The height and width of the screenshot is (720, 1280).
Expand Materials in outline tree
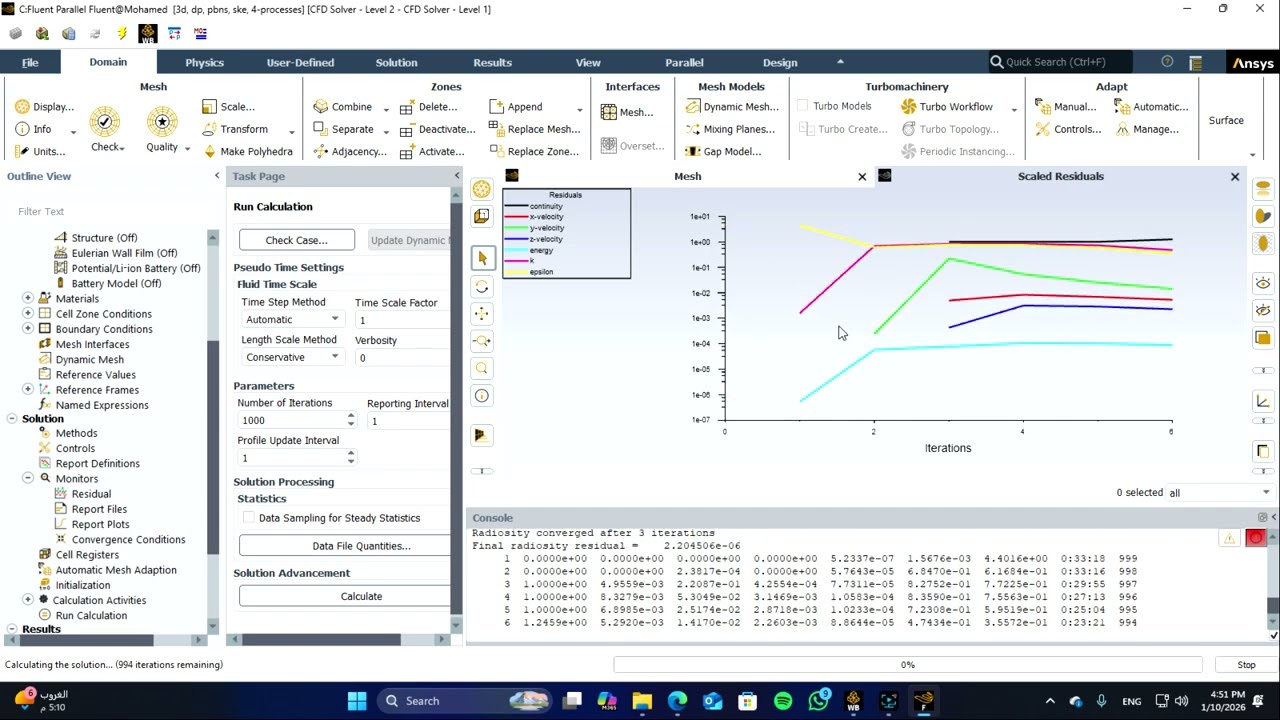tap(27, 299)
